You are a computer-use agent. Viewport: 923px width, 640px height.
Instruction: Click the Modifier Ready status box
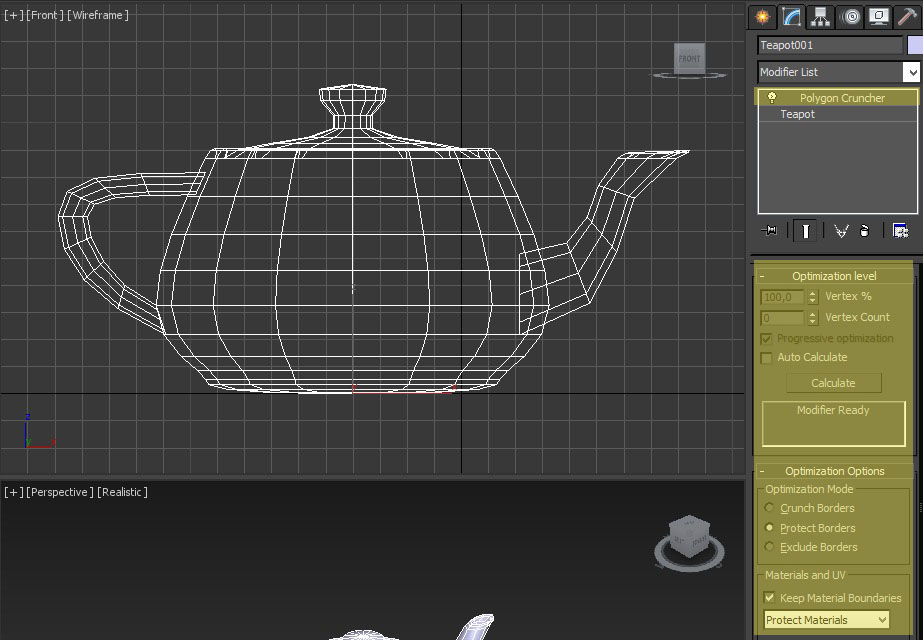coord(834,424)
